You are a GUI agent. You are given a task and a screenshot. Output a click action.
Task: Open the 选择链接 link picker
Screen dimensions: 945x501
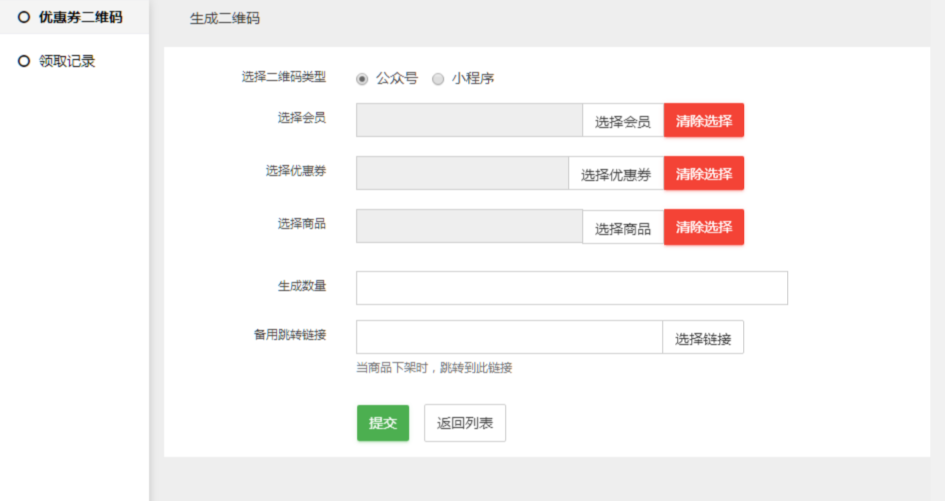(702, 338)
